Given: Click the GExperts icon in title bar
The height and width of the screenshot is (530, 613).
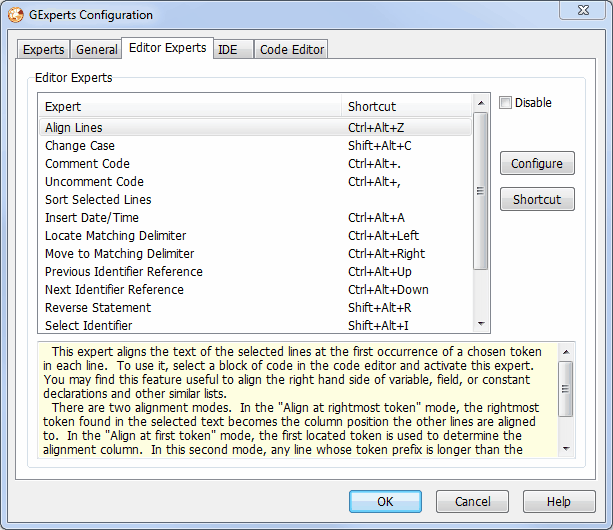Looking at the screenshot, I should pos(15,16).
